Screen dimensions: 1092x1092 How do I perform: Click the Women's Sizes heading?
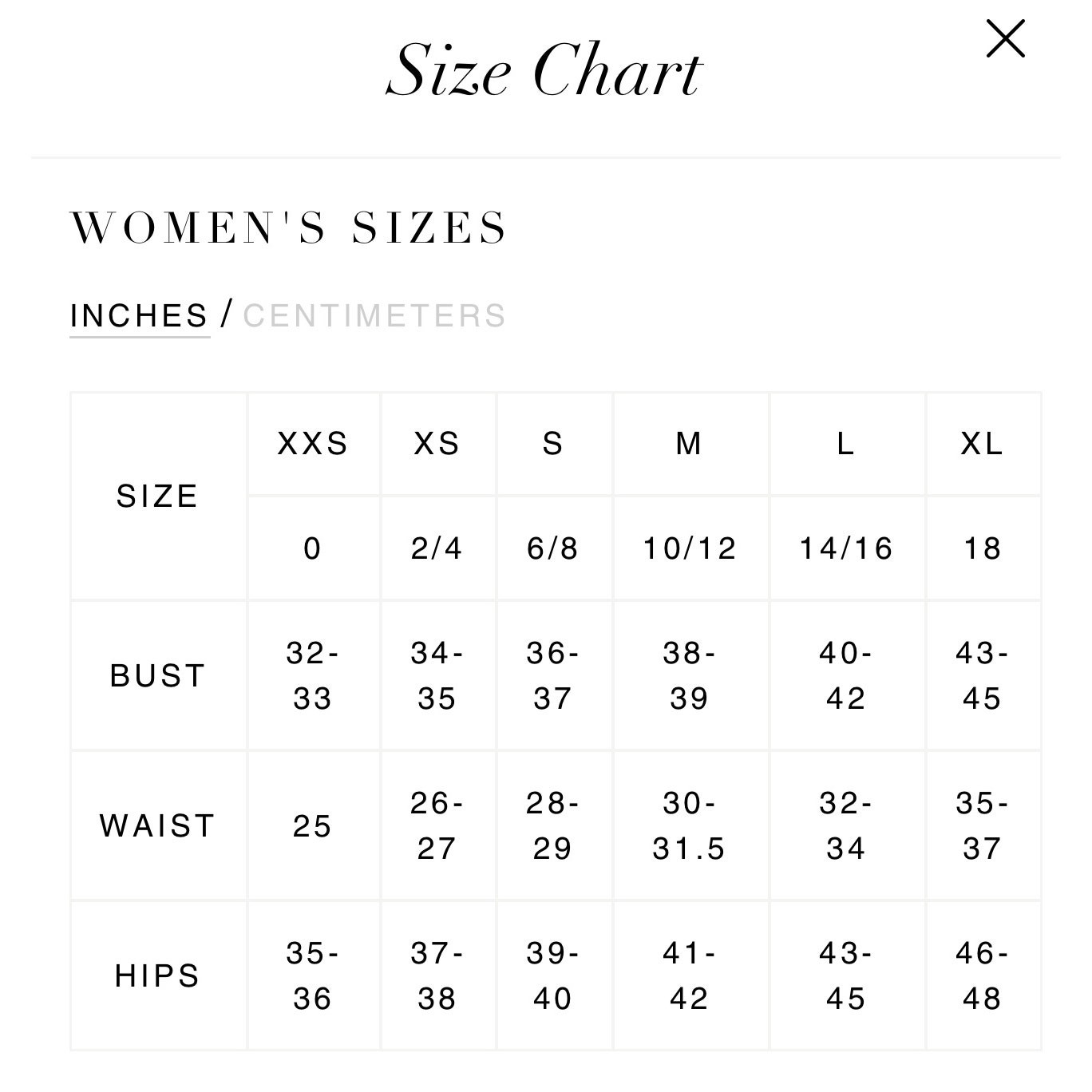pyautogui.click(x=289, y=227)
